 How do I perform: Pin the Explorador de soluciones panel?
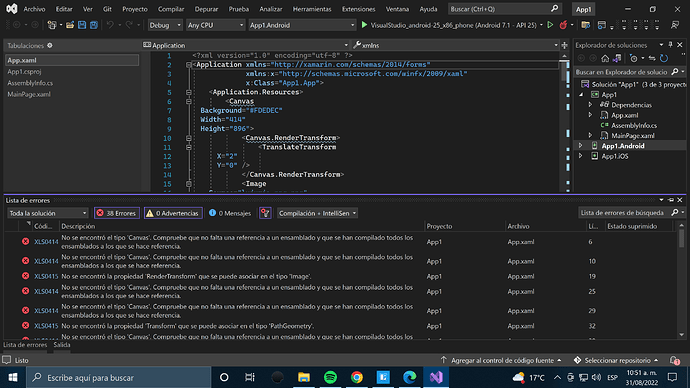click(x=671, y=45)
